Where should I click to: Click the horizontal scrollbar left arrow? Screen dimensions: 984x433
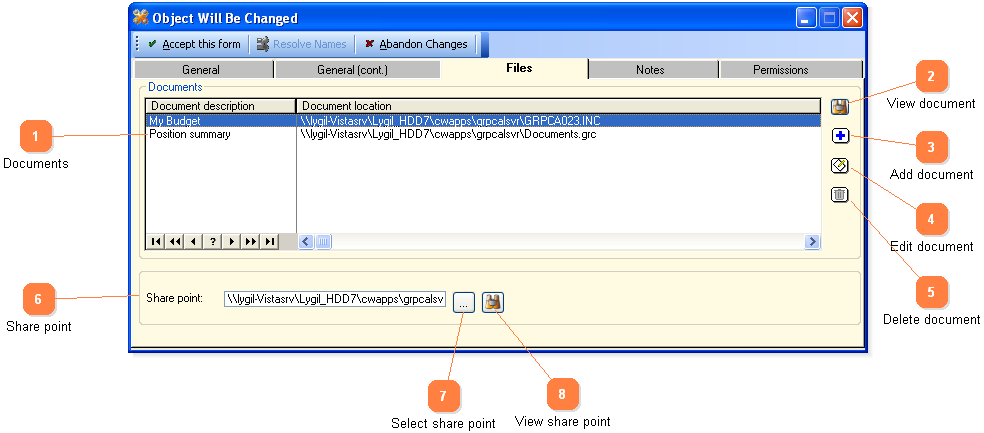306,242
